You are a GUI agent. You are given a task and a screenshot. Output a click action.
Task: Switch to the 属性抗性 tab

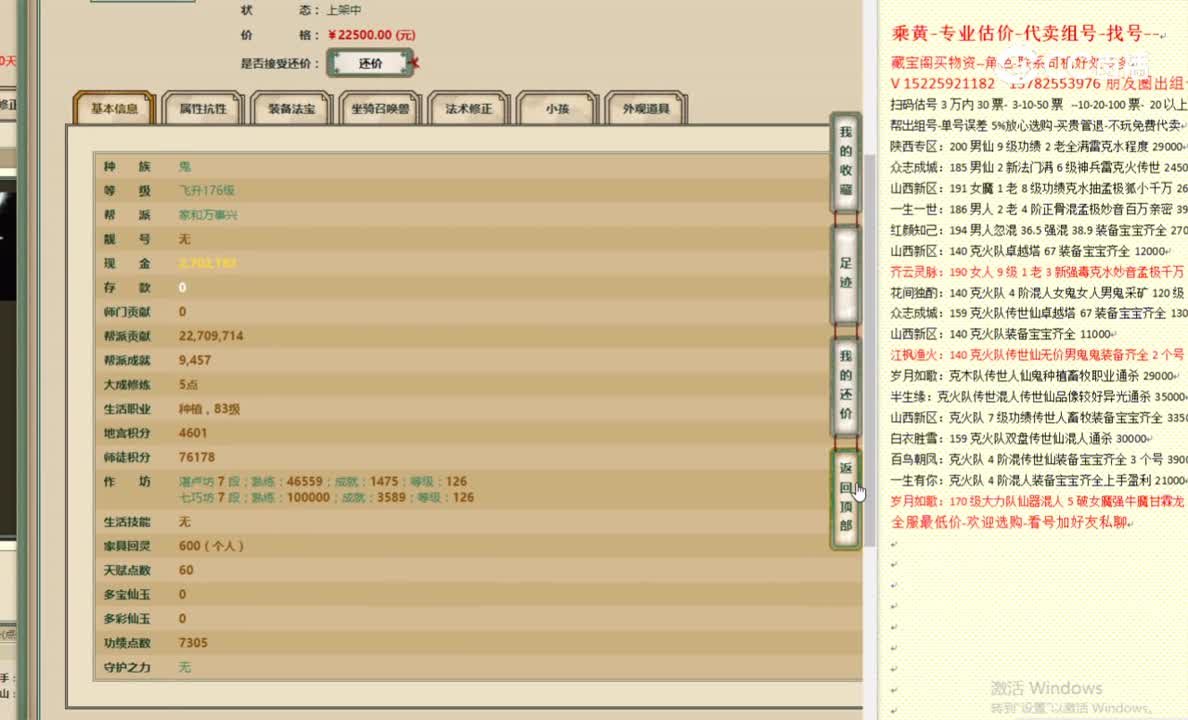(203, 108)
